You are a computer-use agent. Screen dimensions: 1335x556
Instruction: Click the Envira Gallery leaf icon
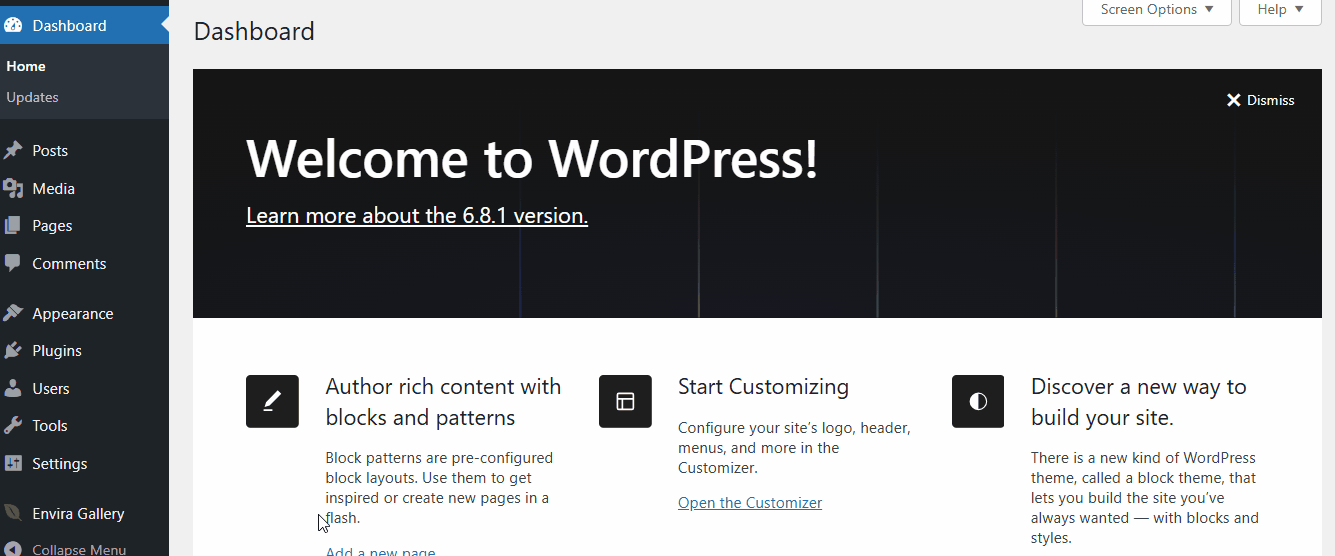point(13,514)
